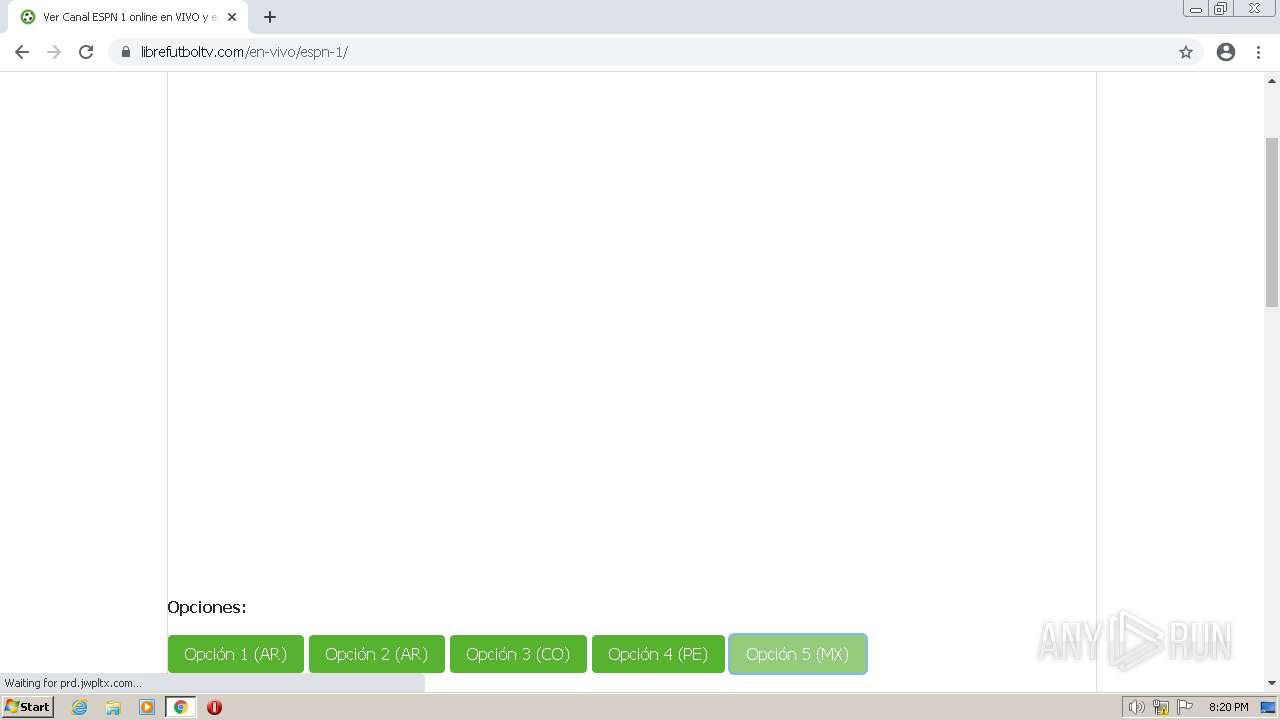The height and width of the screenshot is (720, 1280).
Task: Click the taskbar clock 8:20 PM
Action: point(1229,707)
